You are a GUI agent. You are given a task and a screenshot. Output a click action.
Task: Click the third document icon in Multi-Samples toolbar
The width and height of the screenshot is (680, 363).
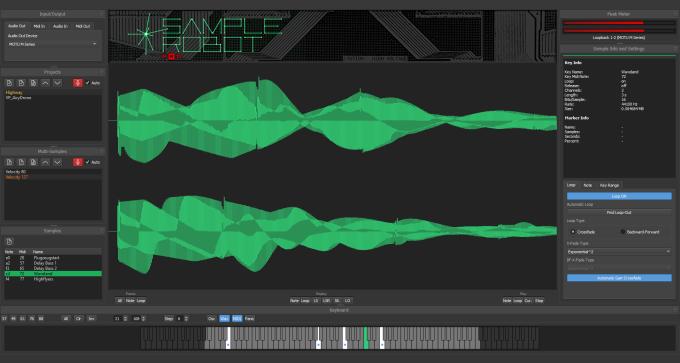point(33,162)
